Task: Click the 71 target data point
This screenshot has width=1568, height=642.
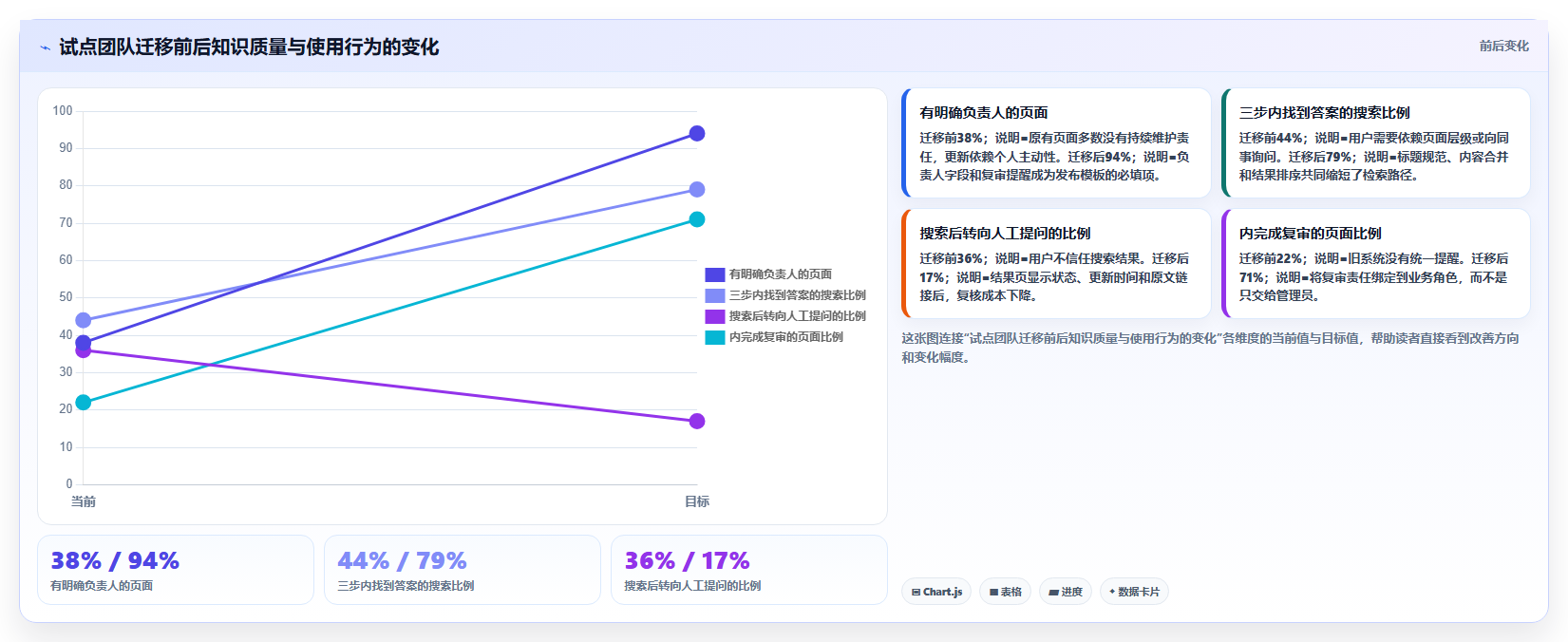Action: (697, 219)
